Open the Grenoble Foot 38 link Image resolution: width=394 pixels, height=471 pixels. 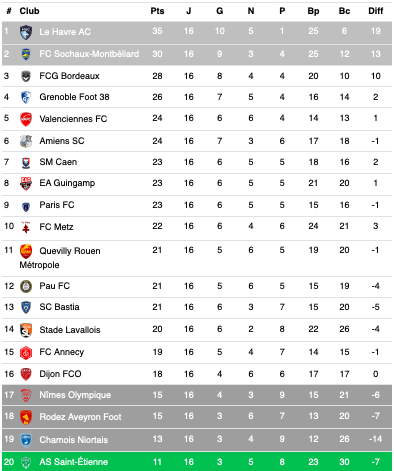pos(74,97)
